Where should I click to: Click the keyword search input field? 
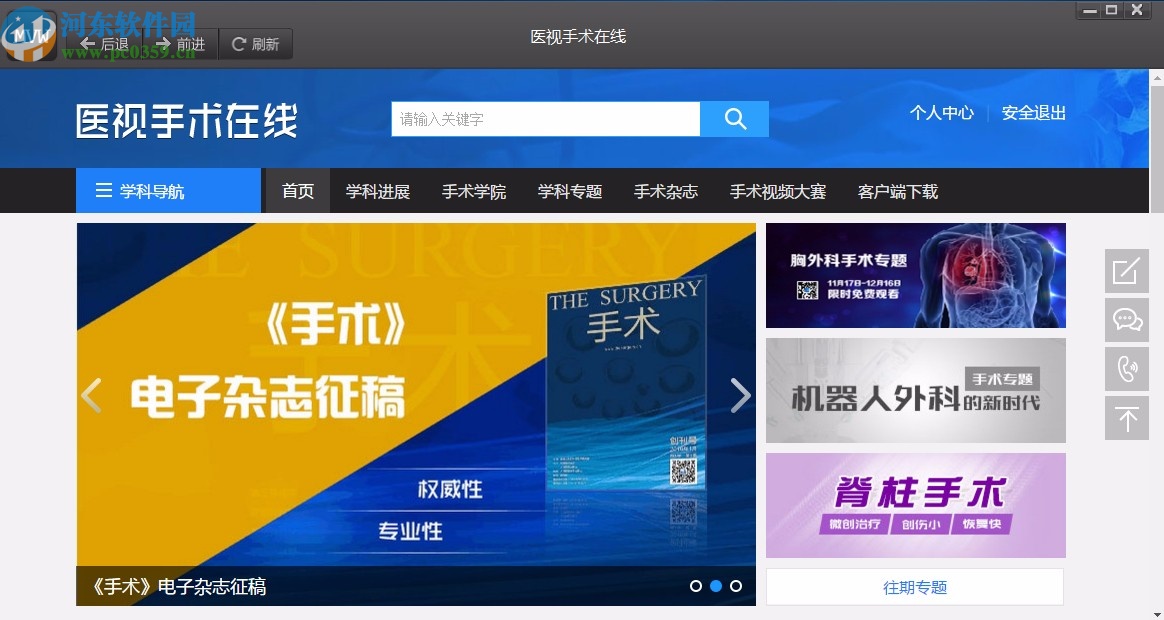[x=545, y=118]
